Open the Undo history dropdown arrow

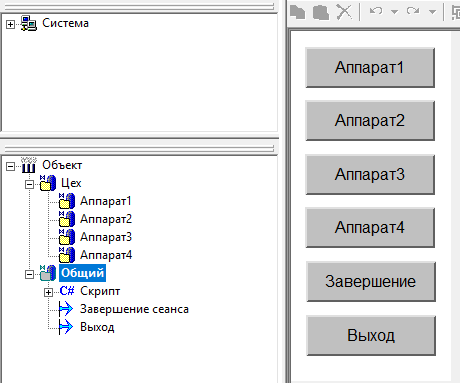click(x=394, y=12)
